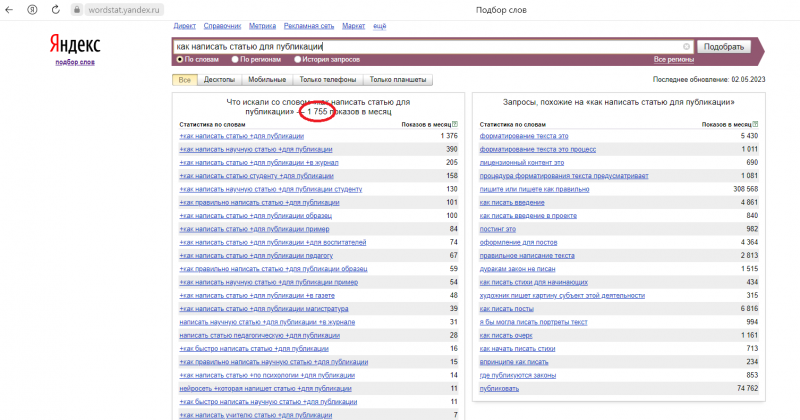
Task: Open query для публикации образец with 100 shows
Action: 255,216
